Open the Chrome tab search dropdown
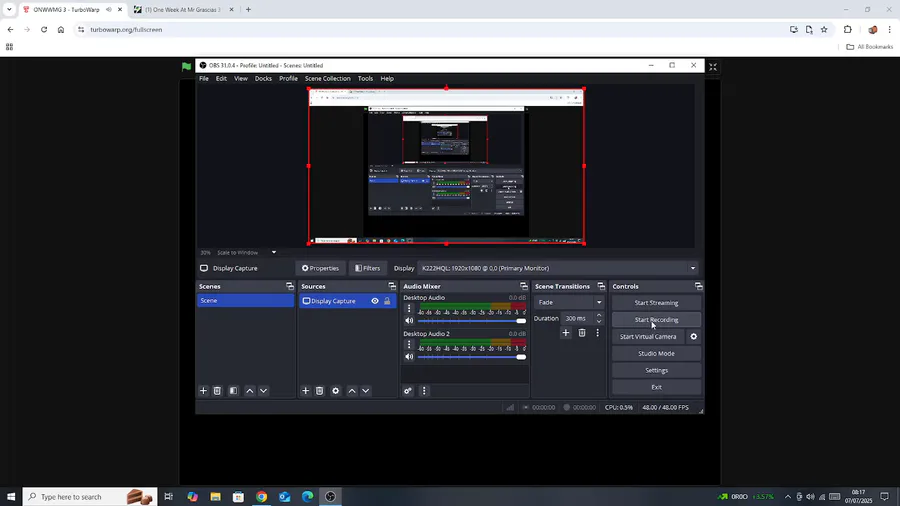900x506 pixels. click(x=9, y=9)
